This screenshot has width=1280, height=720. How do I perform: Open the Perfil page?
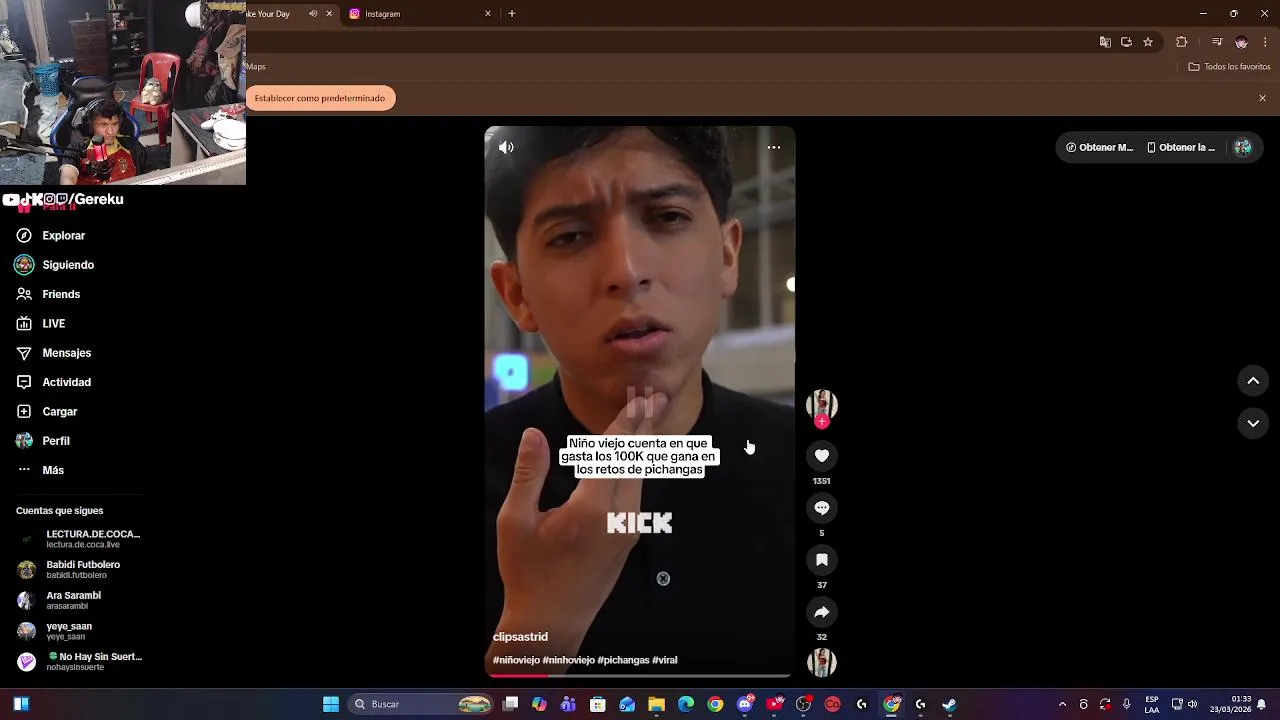[43, 441]
